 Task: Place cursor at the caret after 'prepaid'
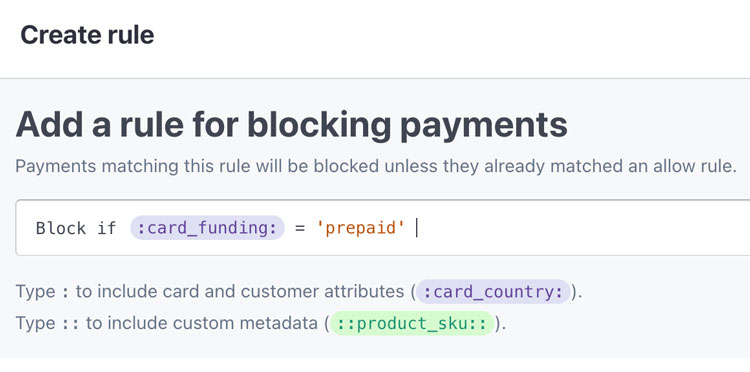[x=417, y=228]
